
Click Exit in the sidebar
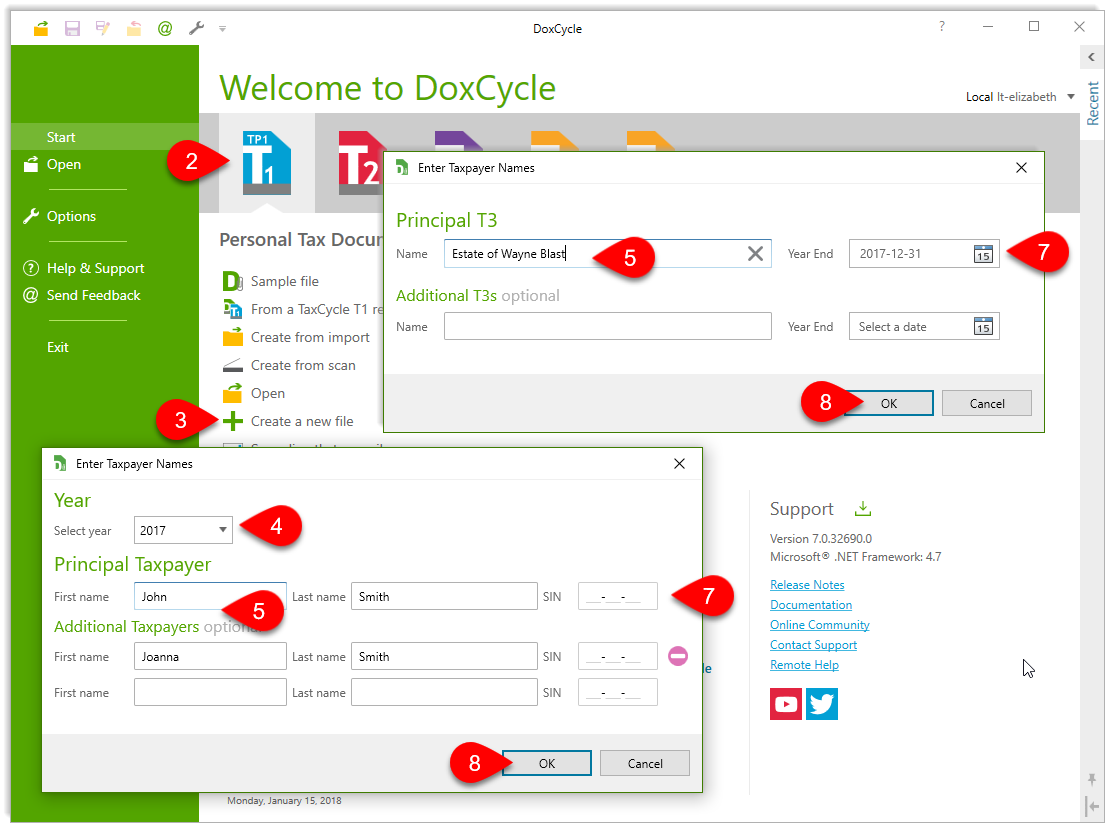(58, 347)
